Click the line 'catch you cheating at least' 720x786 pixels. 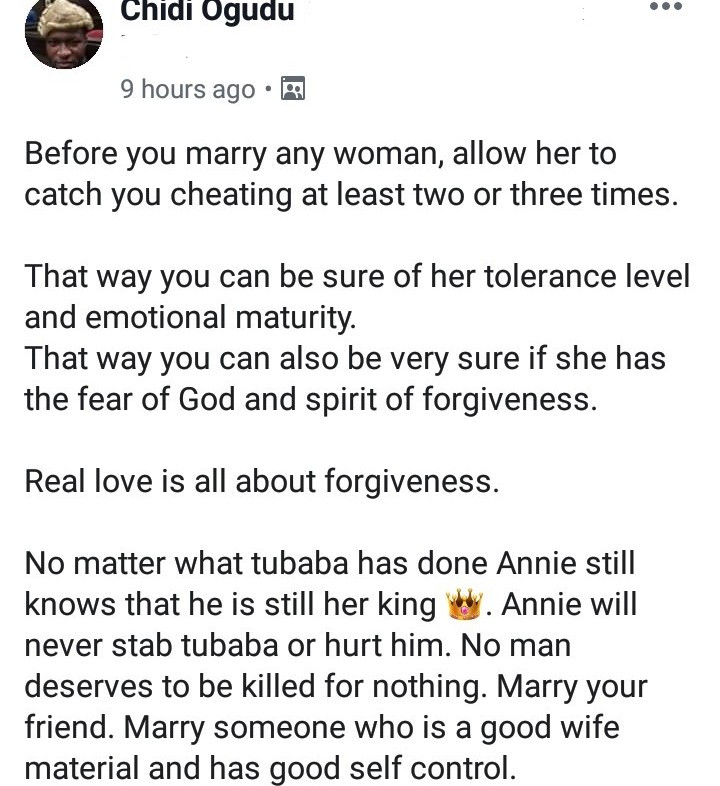(351, 194)
